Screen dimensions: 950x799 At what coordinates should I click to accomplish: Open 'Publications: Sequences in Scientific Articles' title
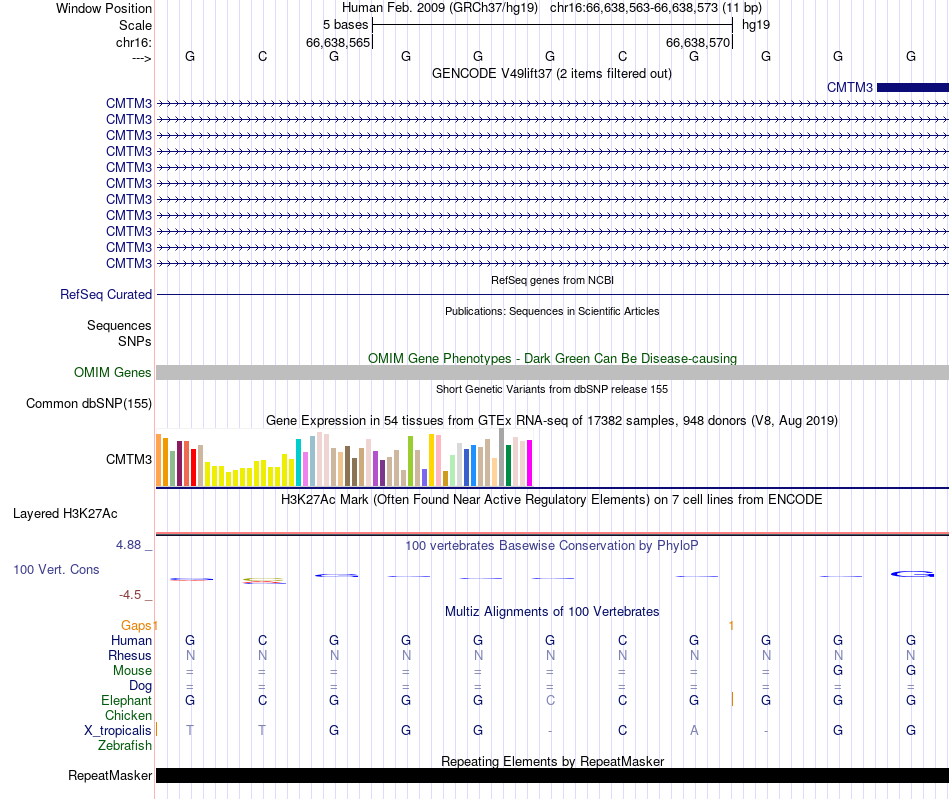(552, 311)
